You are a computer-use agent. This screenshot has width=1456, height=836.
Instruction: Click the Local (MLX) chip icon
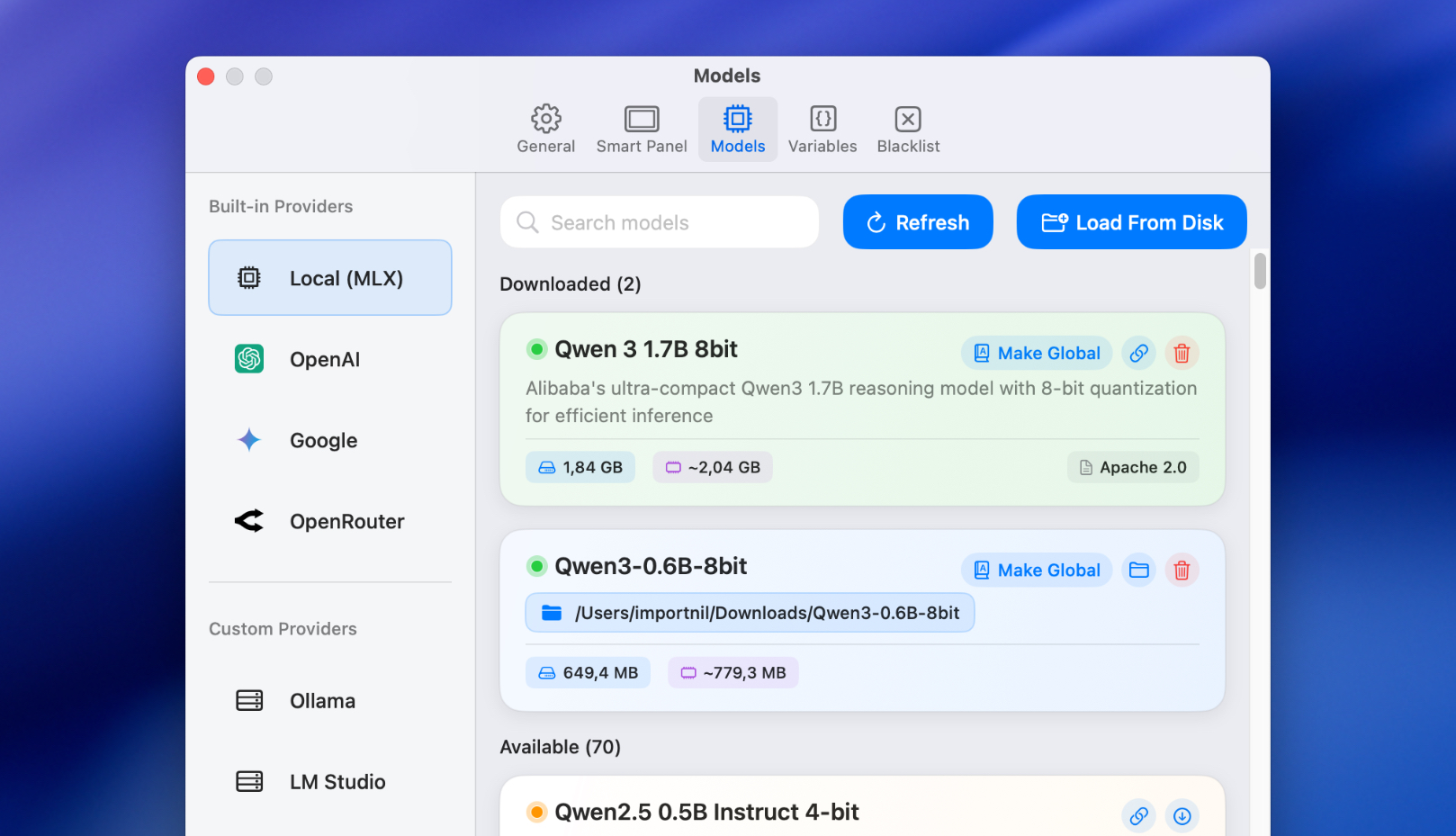(x=249, y=278)
